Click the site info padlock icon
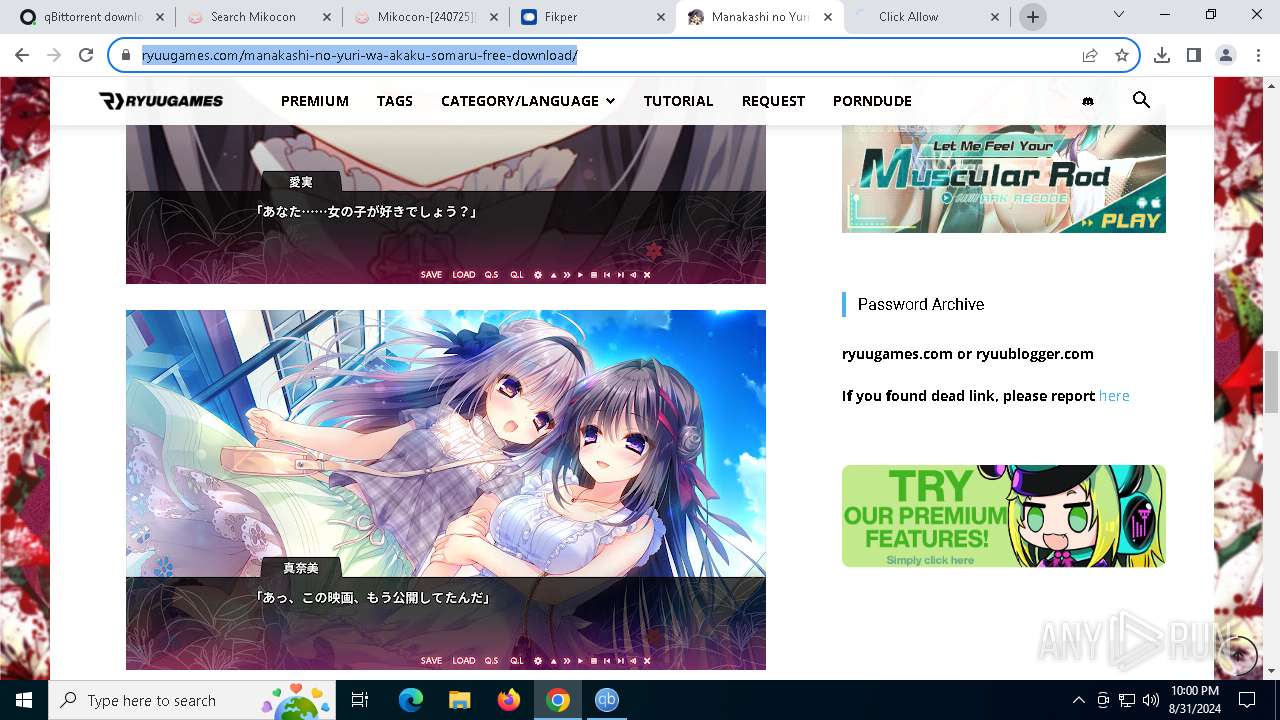The width and height of the screenshot is (1280, 720). coord(126,56)
